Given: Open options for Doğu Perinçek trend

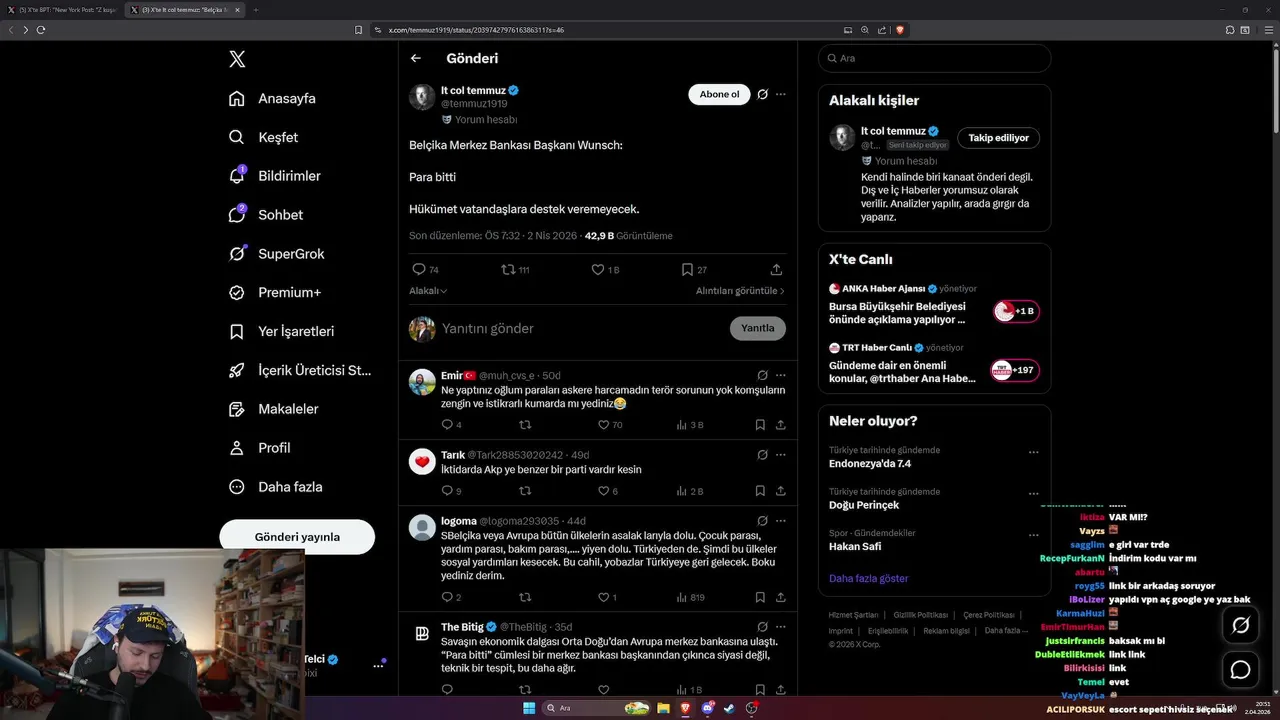Looking at the screenshot, I should [x=1033, y=493].
